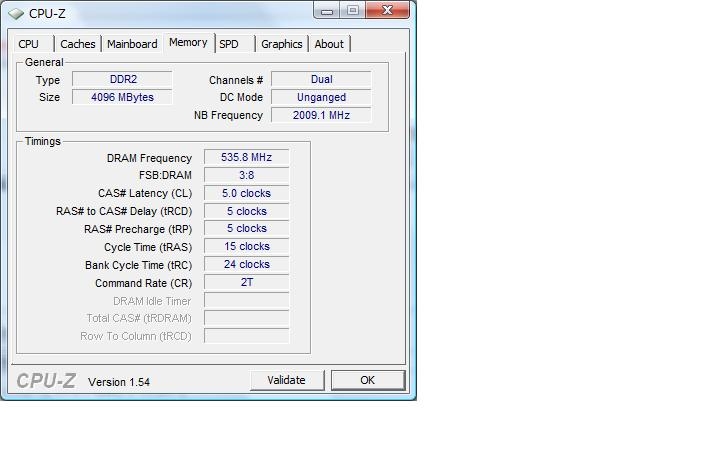The width and height of the screenshot is (720, 450).
Task: Switch to the CPU tab
Action: [29, 44]
